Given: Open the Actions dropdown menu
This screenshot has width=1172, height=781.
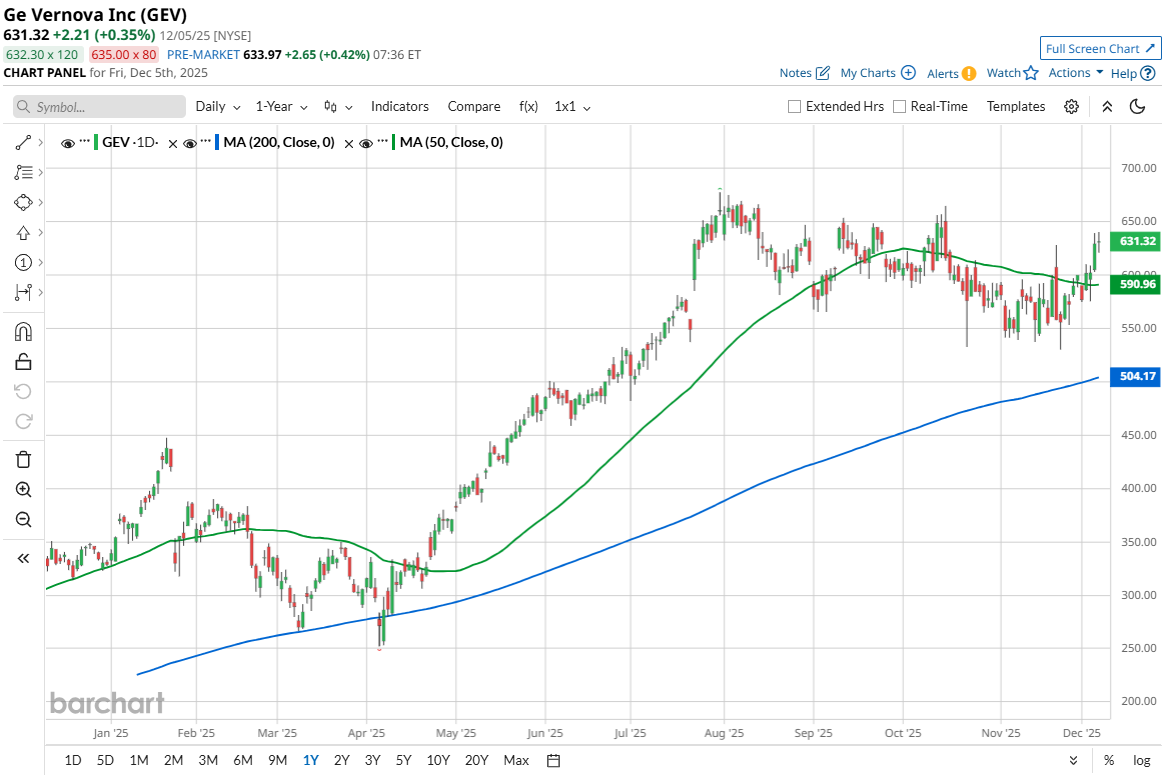Looking at the screenshot, I should click(1075, 73).
